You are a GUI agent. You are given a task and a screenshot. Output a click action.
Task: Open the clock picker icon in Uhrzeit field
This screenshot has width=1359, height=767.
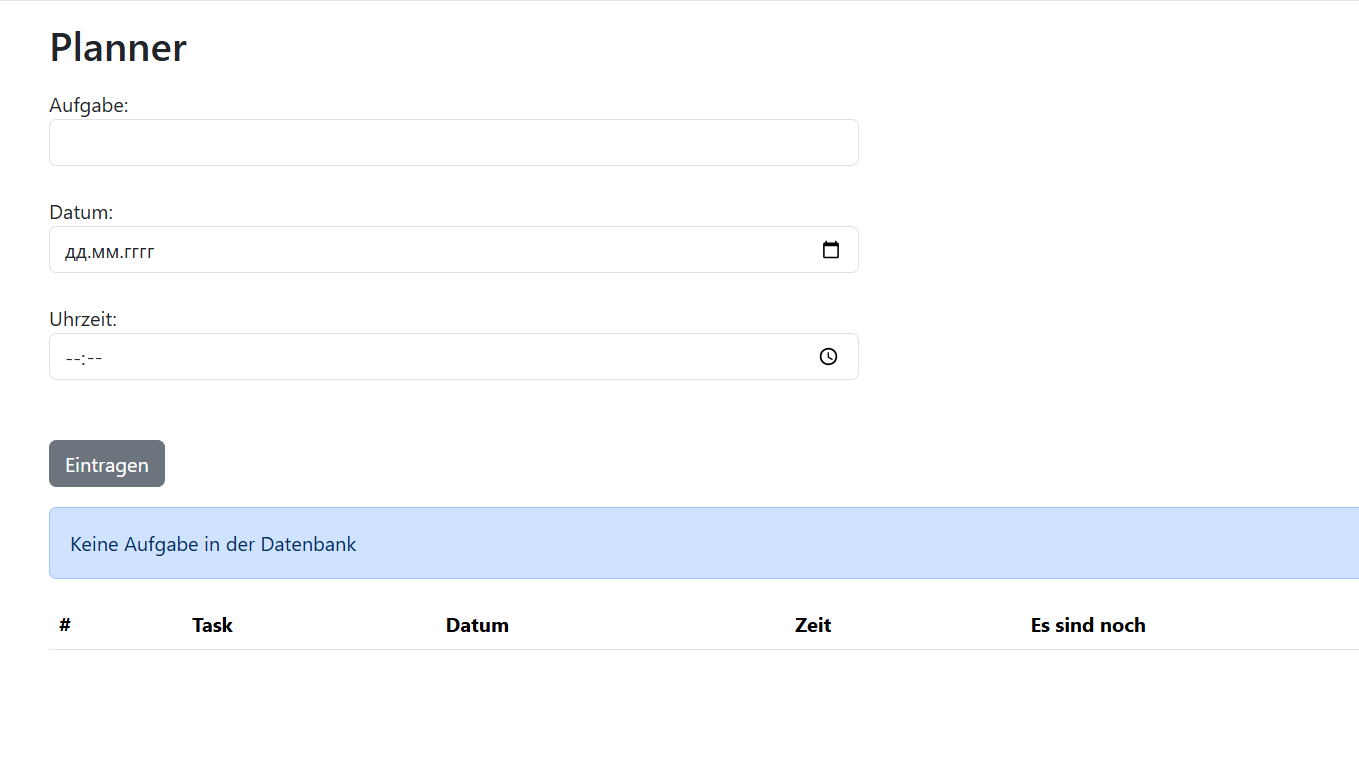tap(828, 357)
